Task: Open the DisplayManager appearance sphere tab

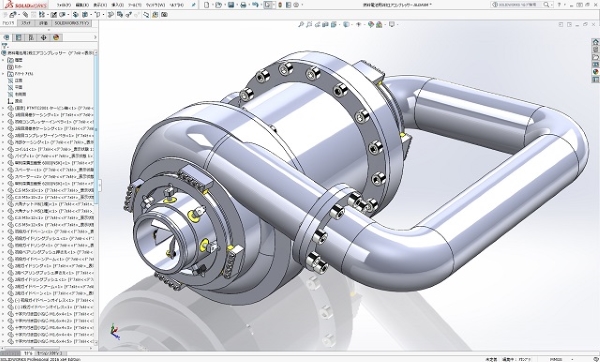Action: coord(56,37)
